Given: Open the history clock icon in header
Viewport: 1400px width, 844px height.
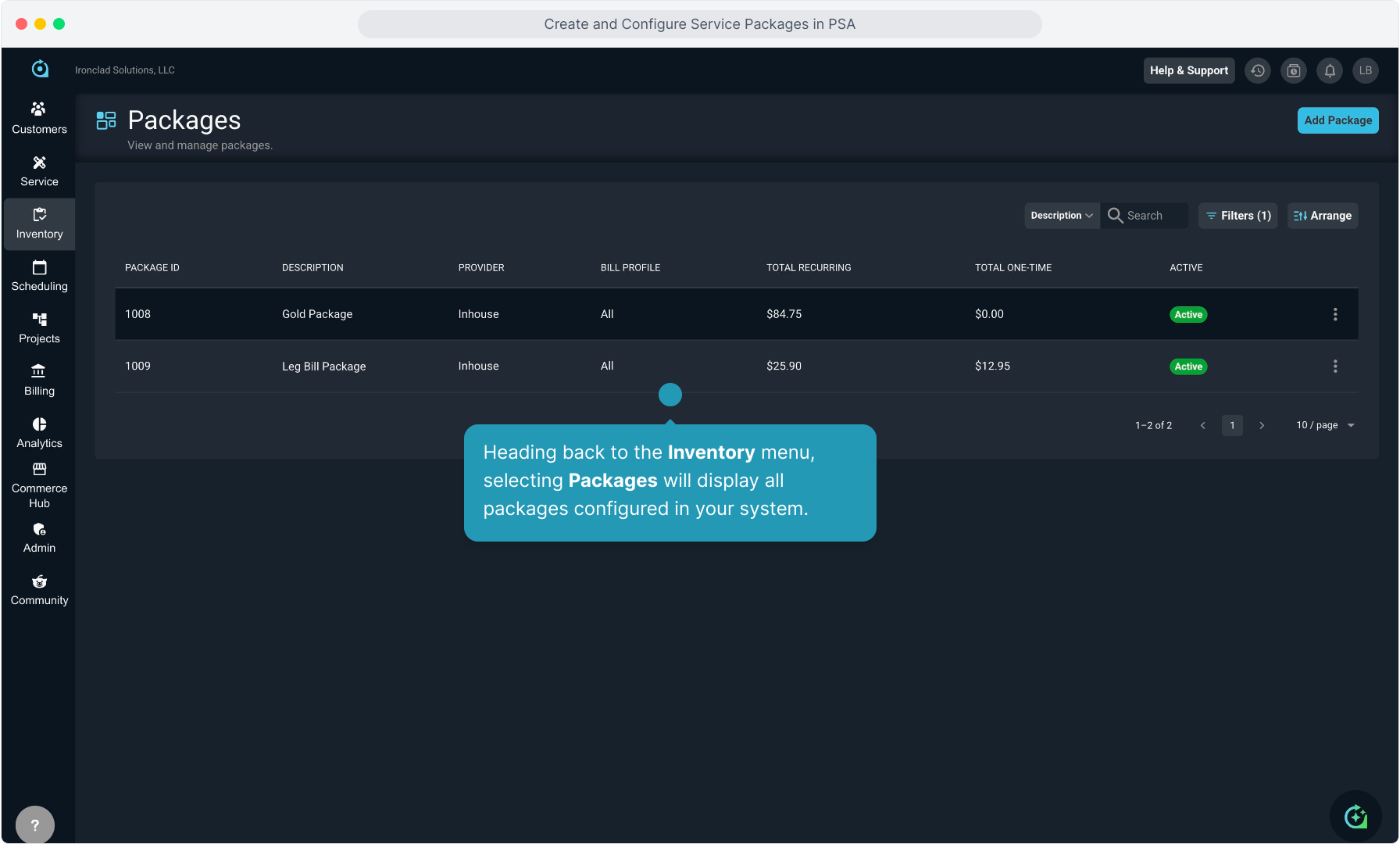Looking at the screenshot, I should pos(1257,70).
